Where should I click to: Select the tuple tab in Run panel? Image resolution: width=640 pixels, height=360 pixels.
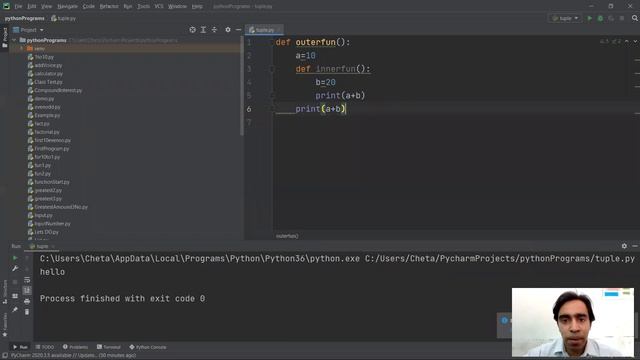coord(42,246)
